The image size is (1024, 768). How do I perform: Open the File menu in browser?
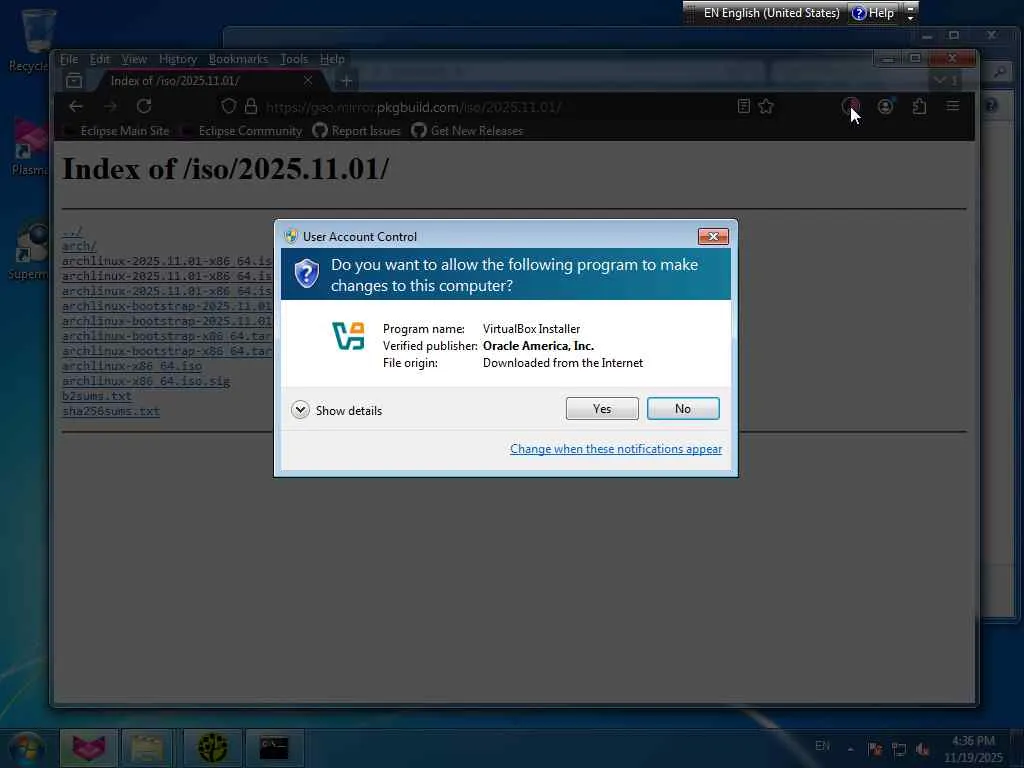[x=69, y=59]
